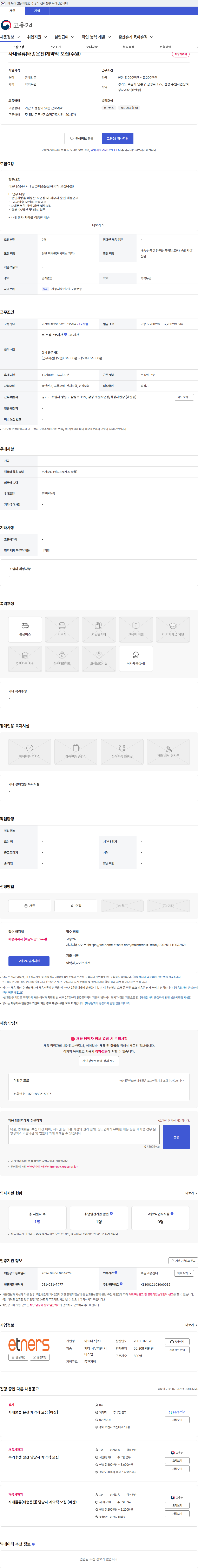The height and width of the screenshot is (1568, 198).
Task: Send the question with 전송 button
Action: point(176,1137)
